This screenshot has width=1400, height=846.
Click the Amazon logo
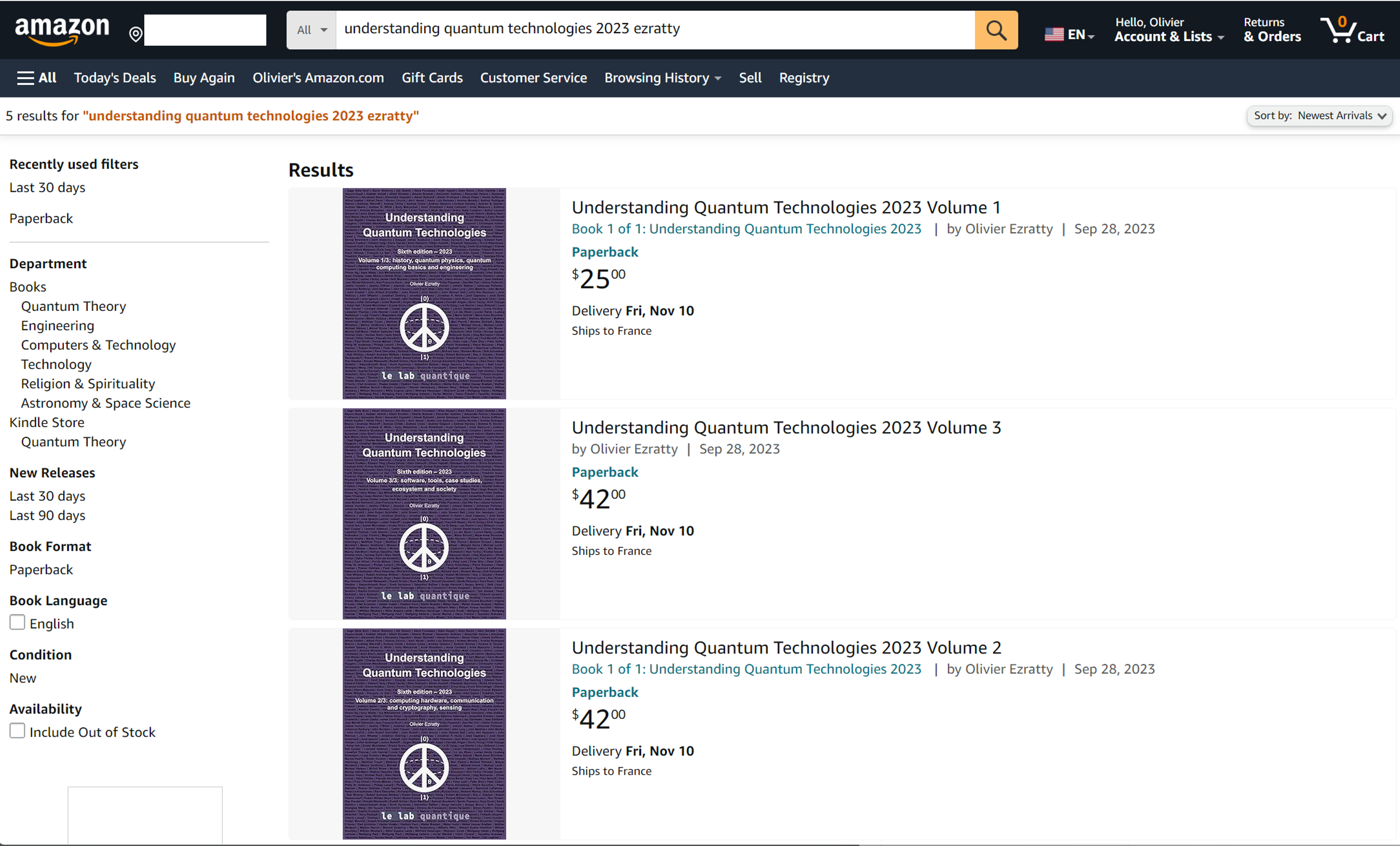click(62, 31)
